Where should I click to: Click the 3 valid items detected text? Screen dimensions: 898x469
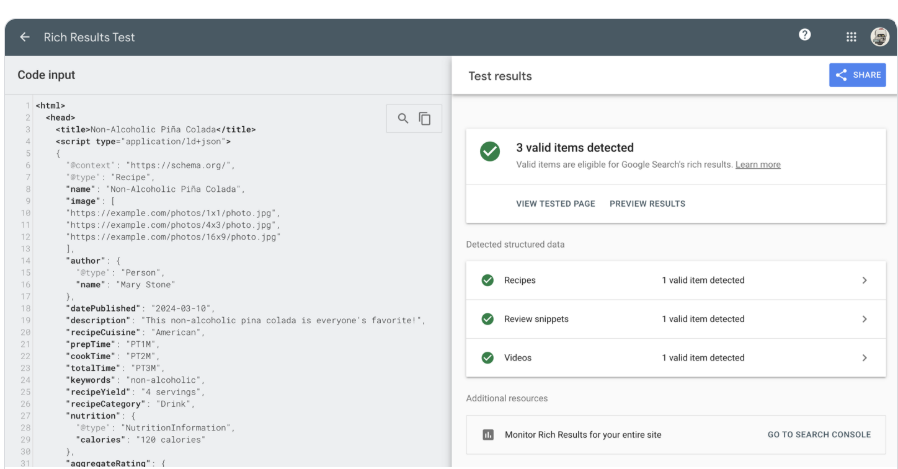pyautogui.click(x=574, y=148)
